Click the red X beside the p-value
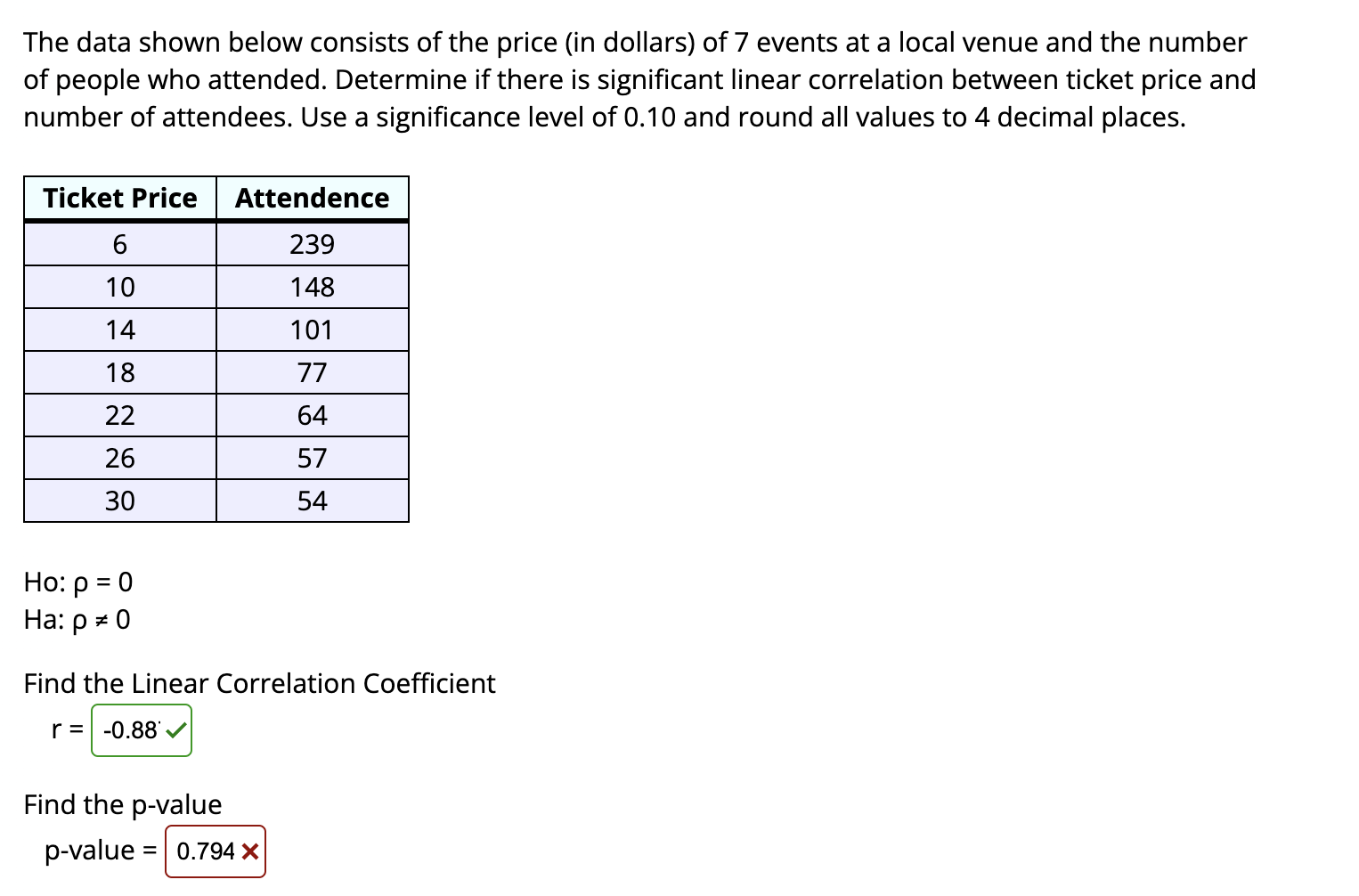Viewport: 1359px width, 896px height. [x=252, y=851]
